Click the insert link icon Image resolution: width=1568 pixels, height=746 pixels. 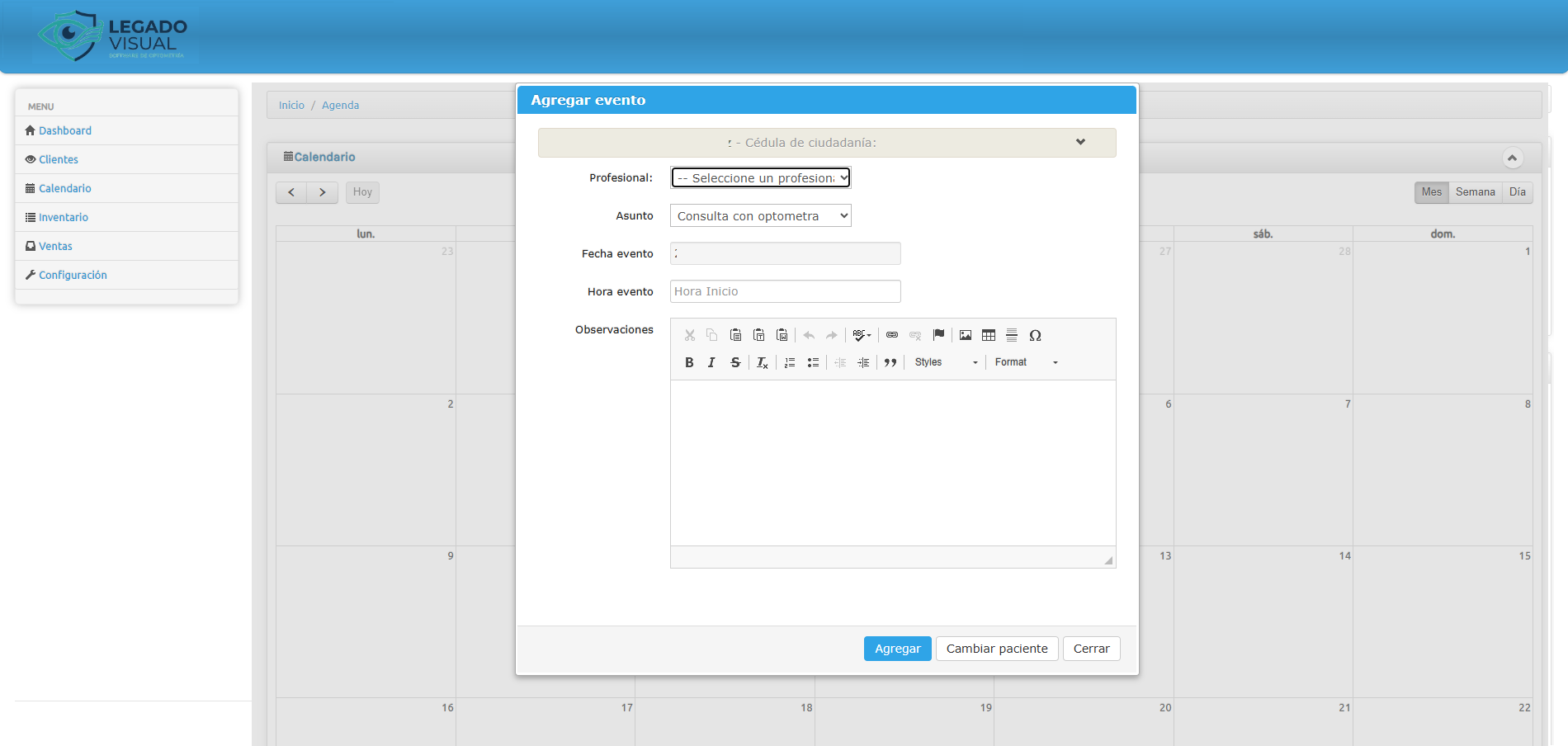(892, 335)
